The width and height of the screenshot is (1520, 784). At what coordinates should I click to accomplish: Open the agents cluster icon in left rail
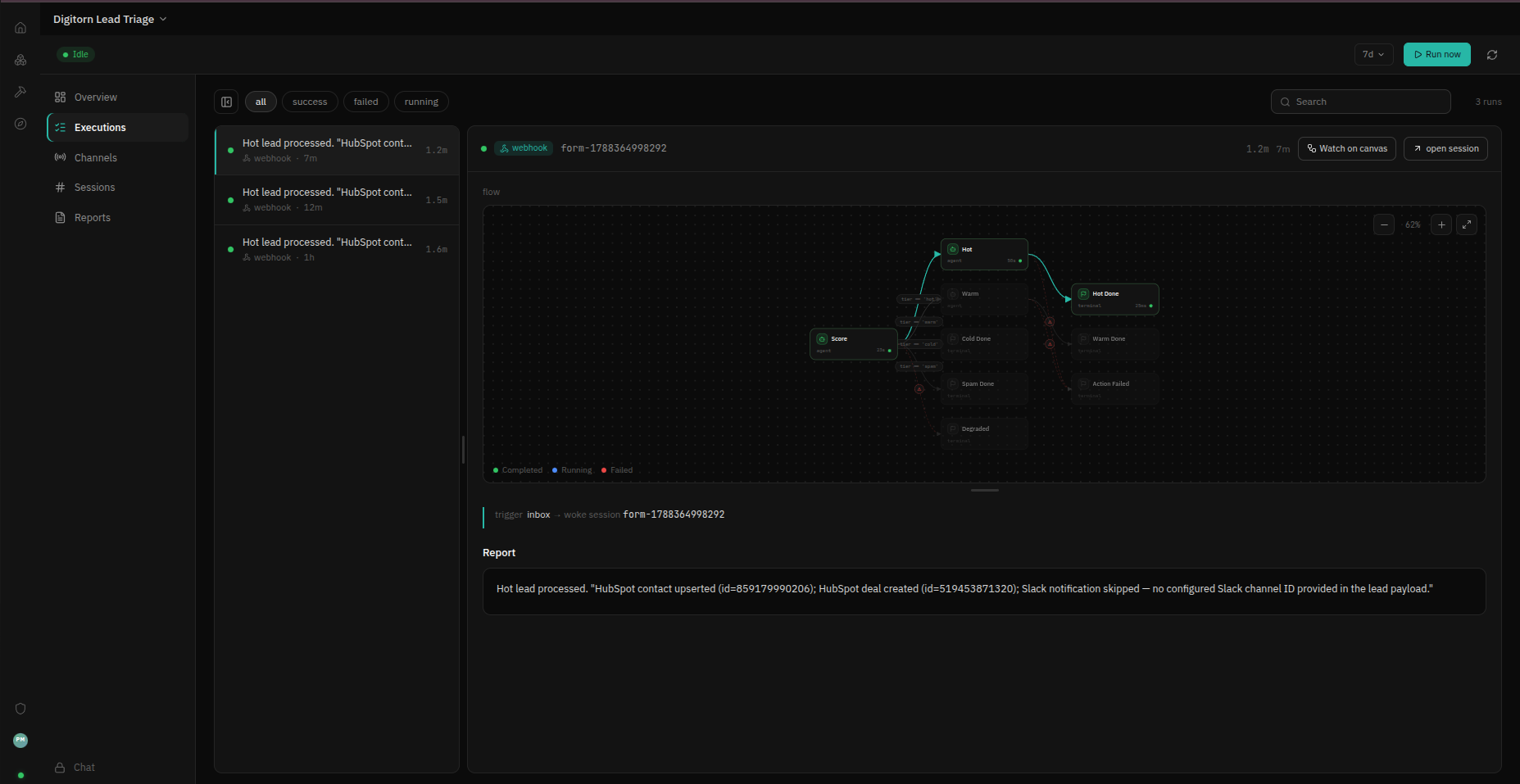coord(20,60)
